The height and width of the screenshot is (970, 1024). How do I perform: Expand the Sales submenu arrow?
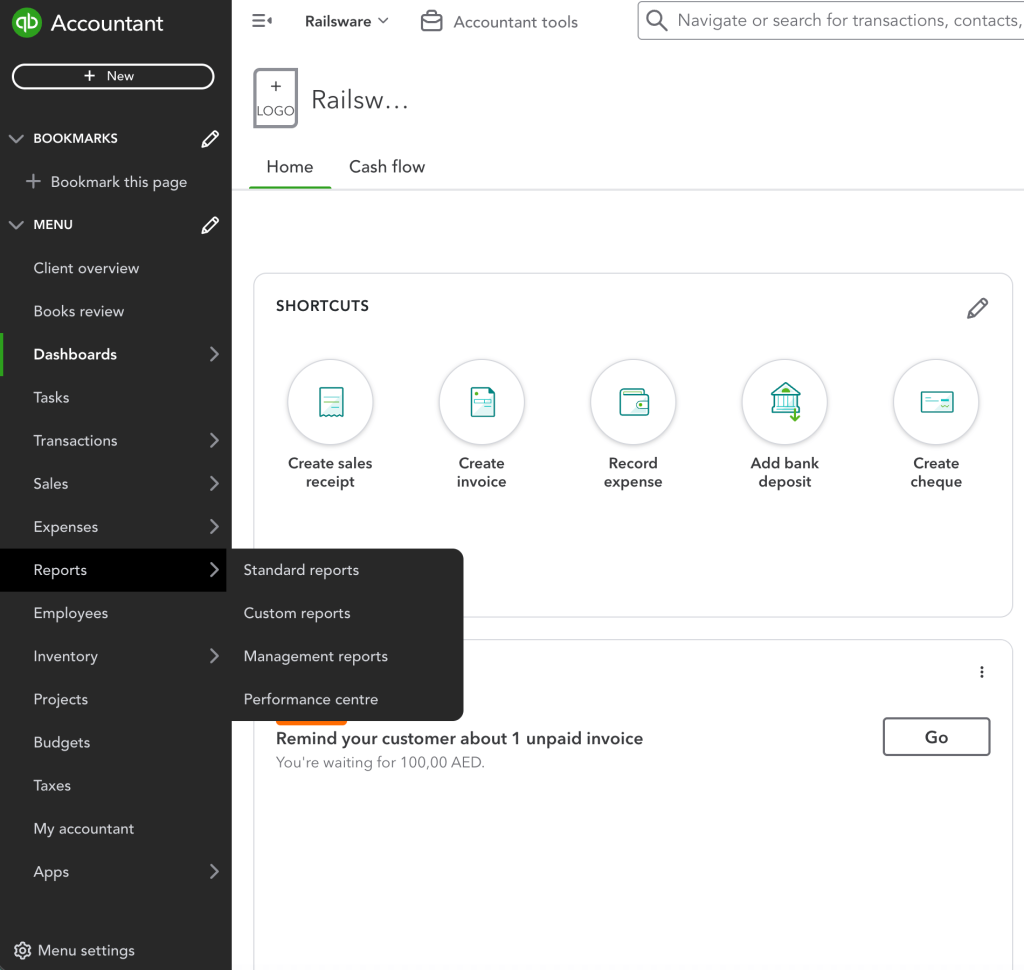click(x=214, y=483)
